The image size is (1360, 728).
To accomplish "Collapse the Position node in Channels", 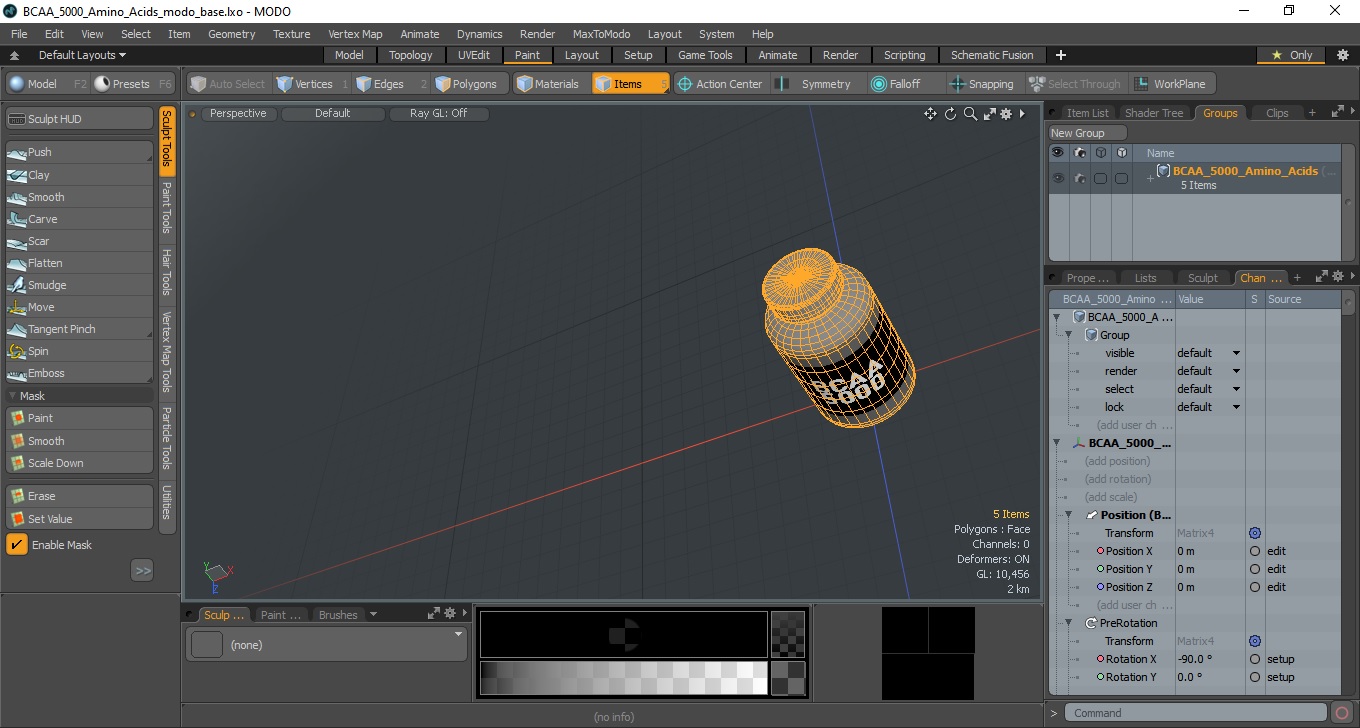I will coord(1068,515).
